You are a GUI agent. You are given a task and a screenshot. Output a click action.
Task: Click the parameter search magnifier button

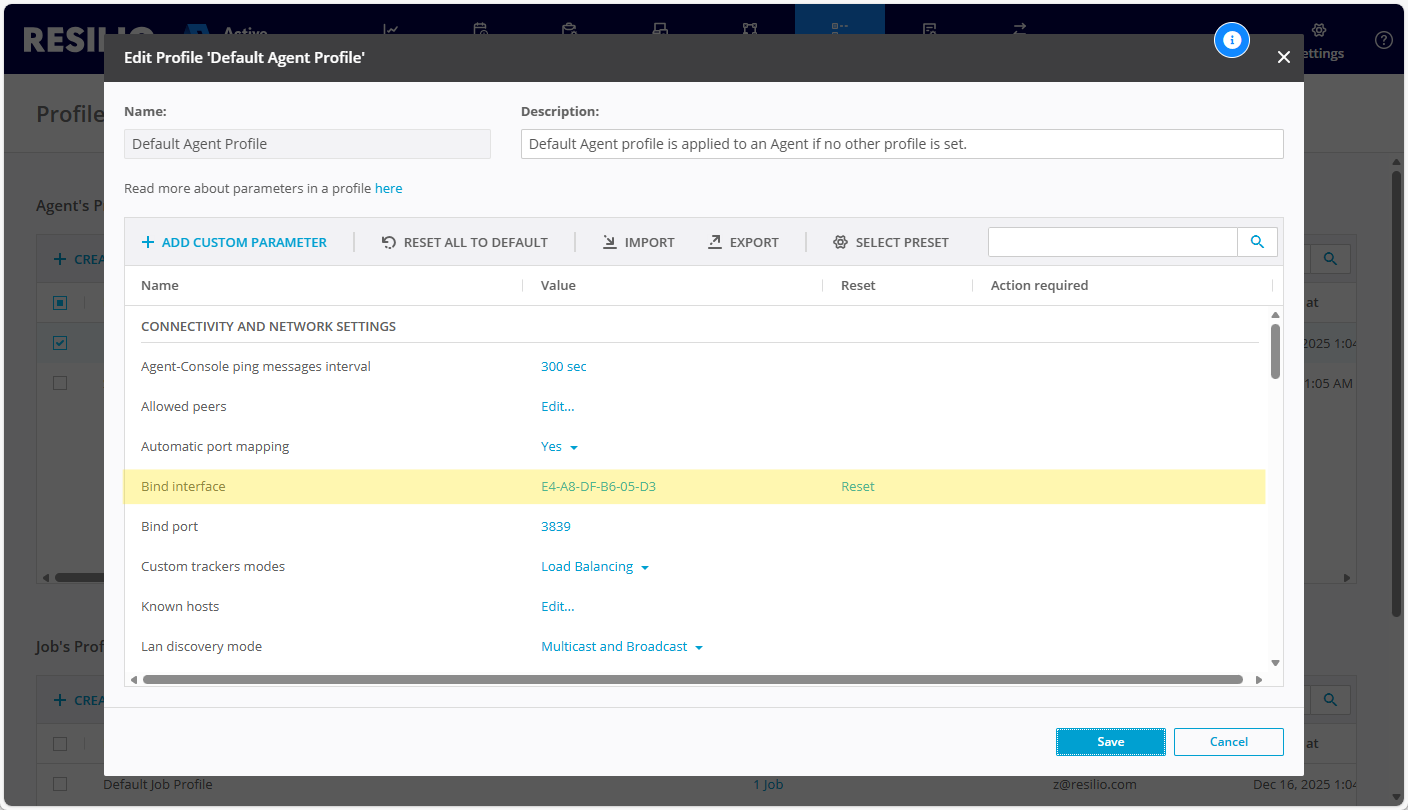(1257, 242)
